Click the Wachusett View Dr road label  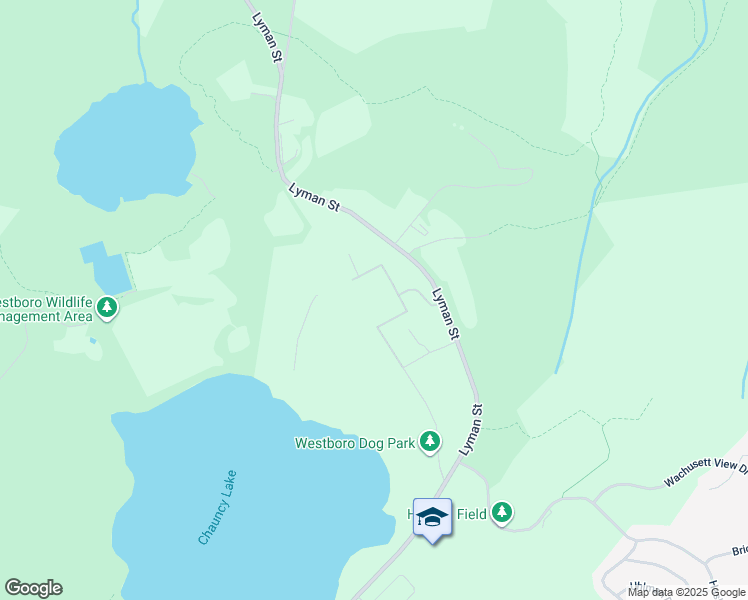point(705,472)
